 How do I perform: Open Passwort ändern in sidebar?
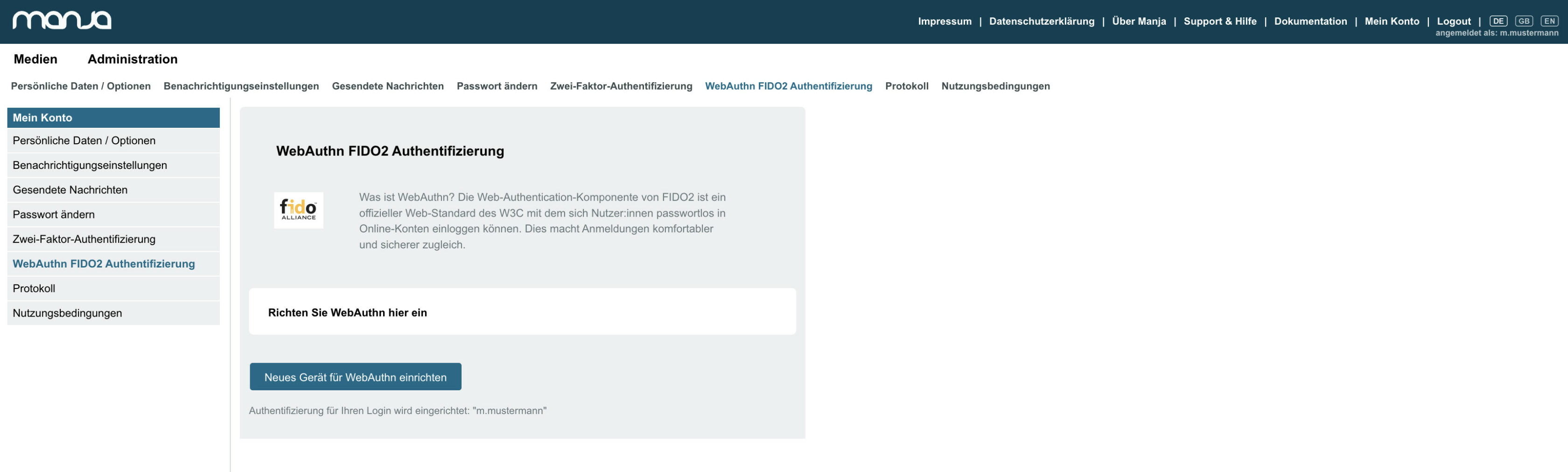click(x=113, y=214)
